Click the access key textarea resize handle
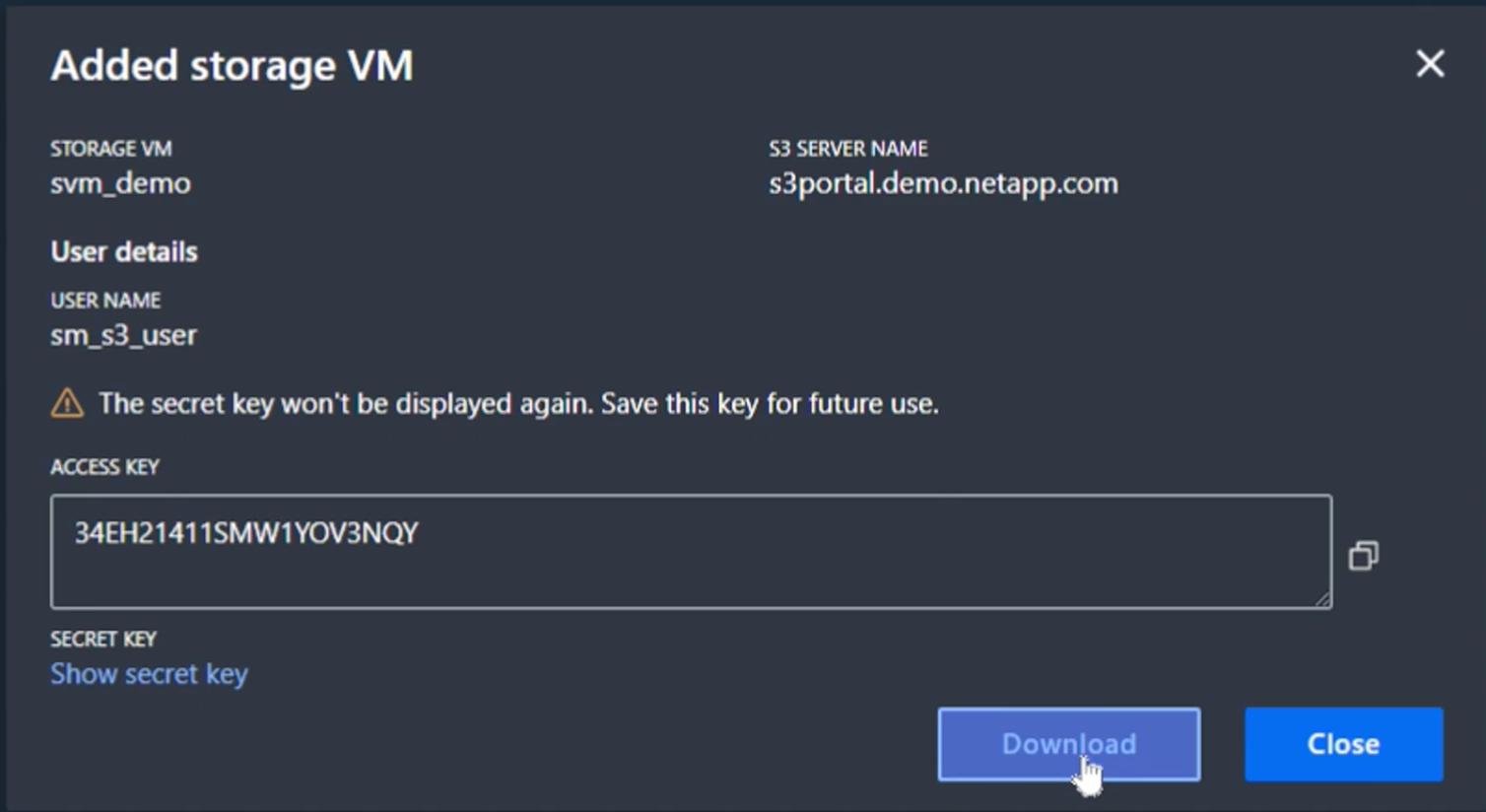 pos(1322,599)
